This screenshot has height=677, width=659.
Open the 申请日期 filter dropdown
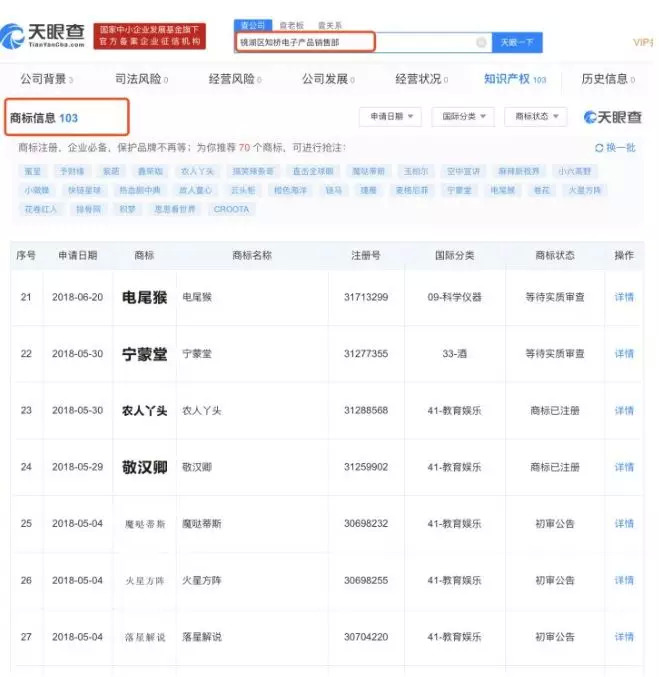pyautogui.click(x=390, y=117)
